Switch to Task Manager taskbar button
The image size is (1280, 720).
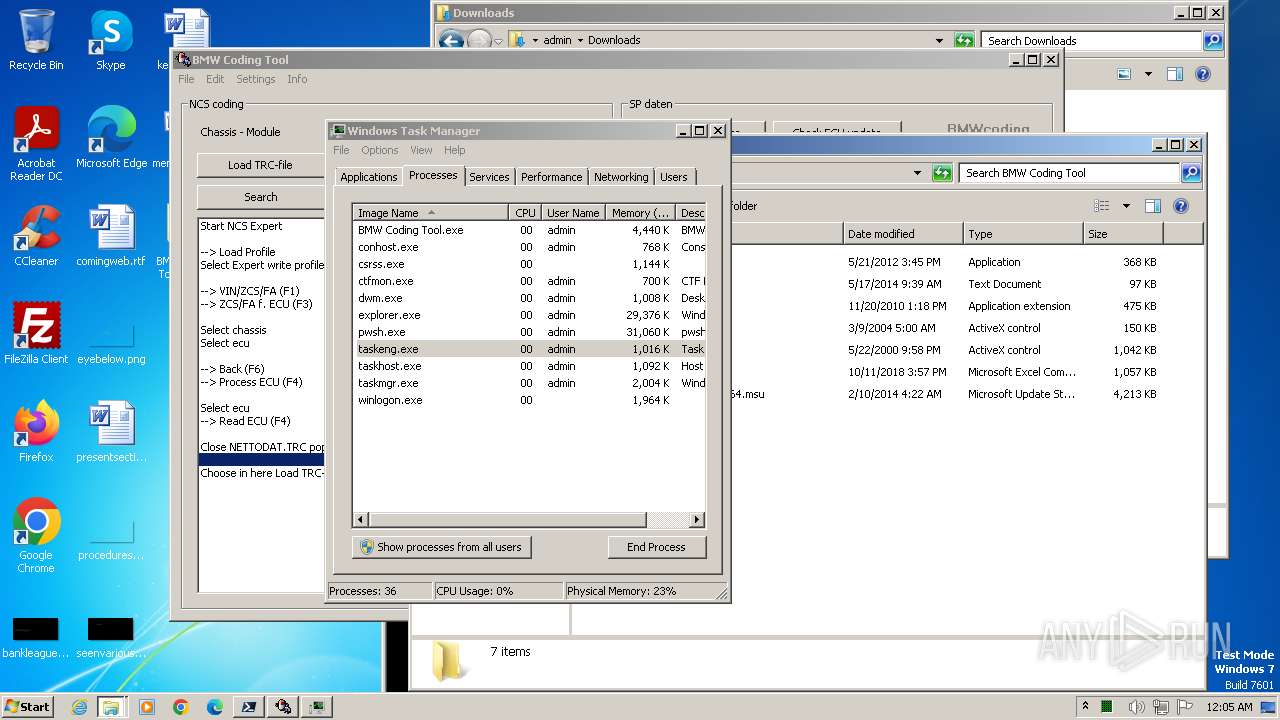tap(317, 707)
